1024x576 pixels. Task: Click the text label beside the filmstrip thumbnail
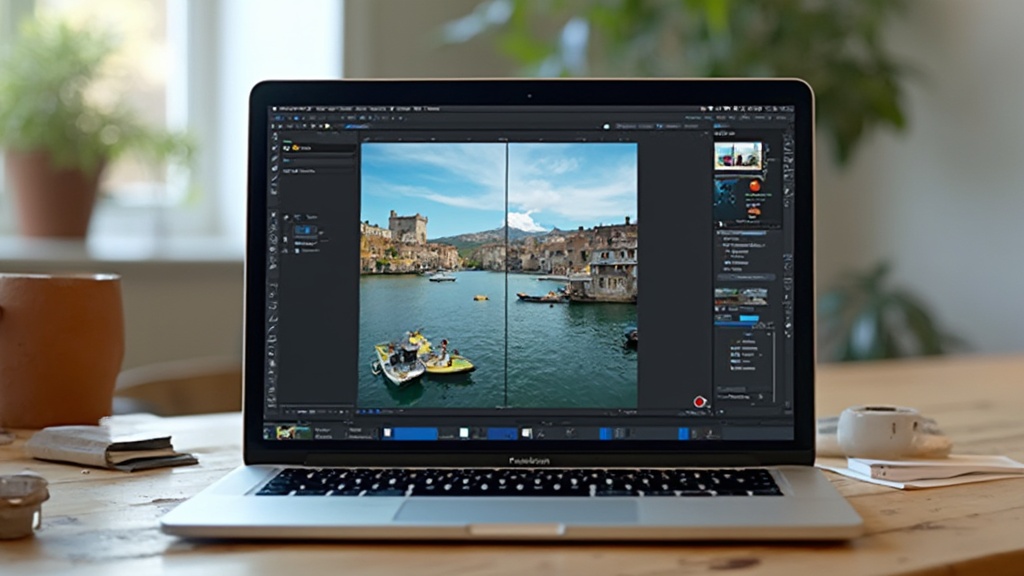[322, 433]
